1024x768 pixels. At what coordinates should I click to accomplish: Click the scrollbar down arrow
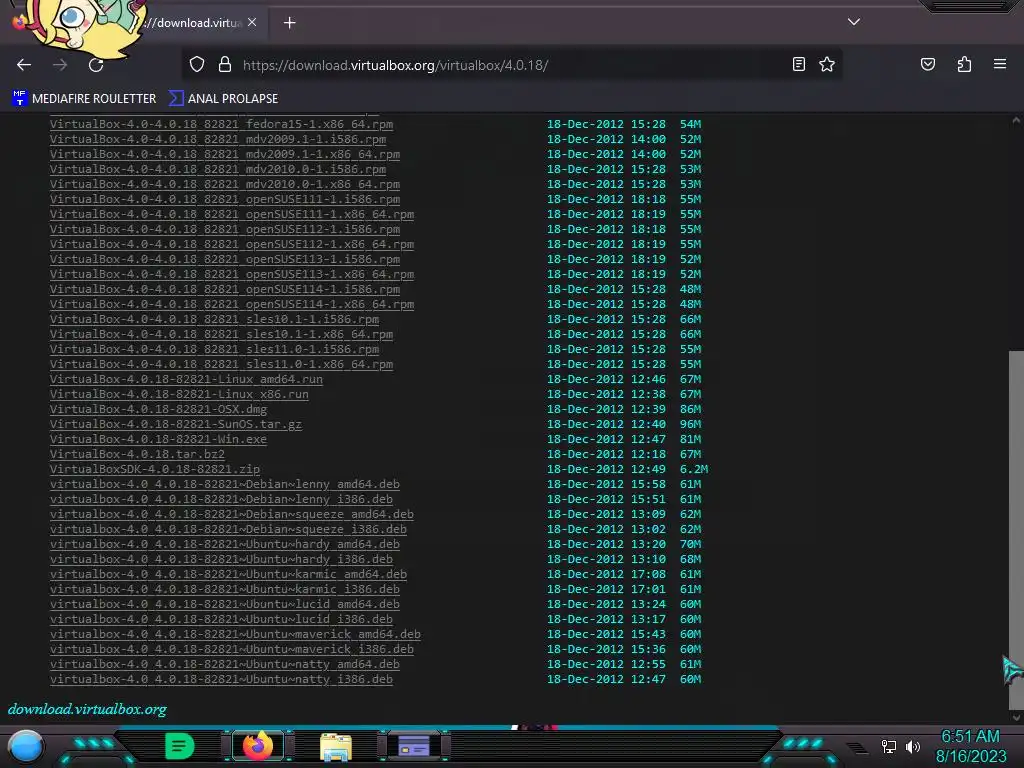tap(1016, 717)
